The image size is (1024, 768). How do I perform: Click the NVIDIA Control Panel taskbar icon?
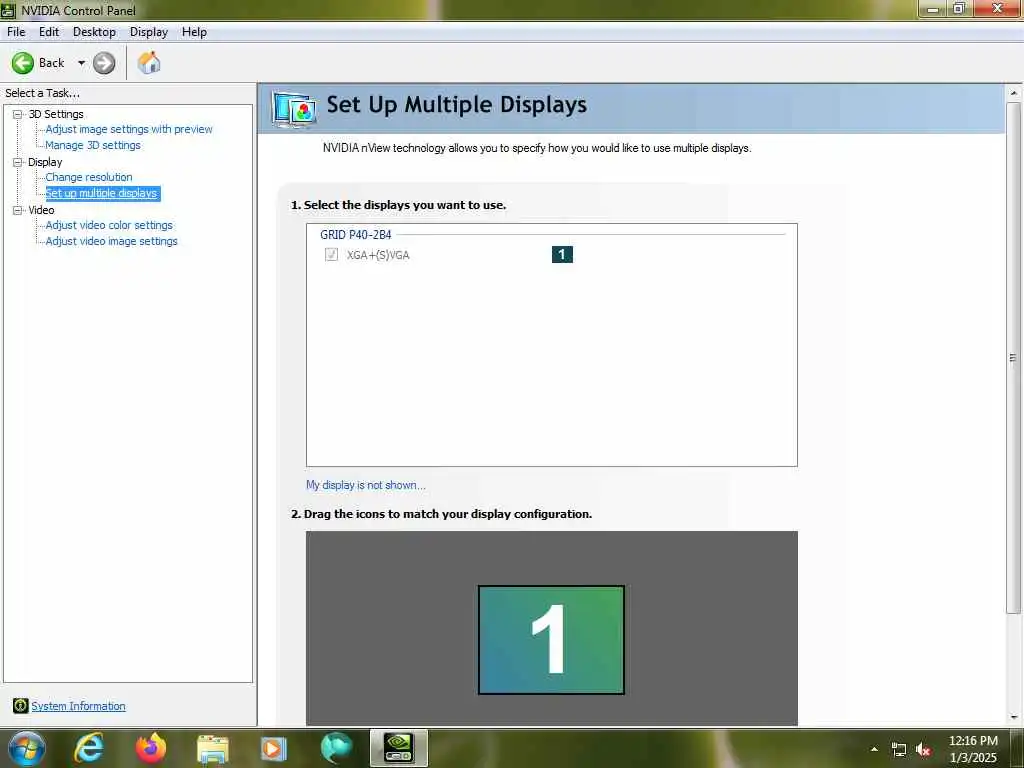point(398,748)
